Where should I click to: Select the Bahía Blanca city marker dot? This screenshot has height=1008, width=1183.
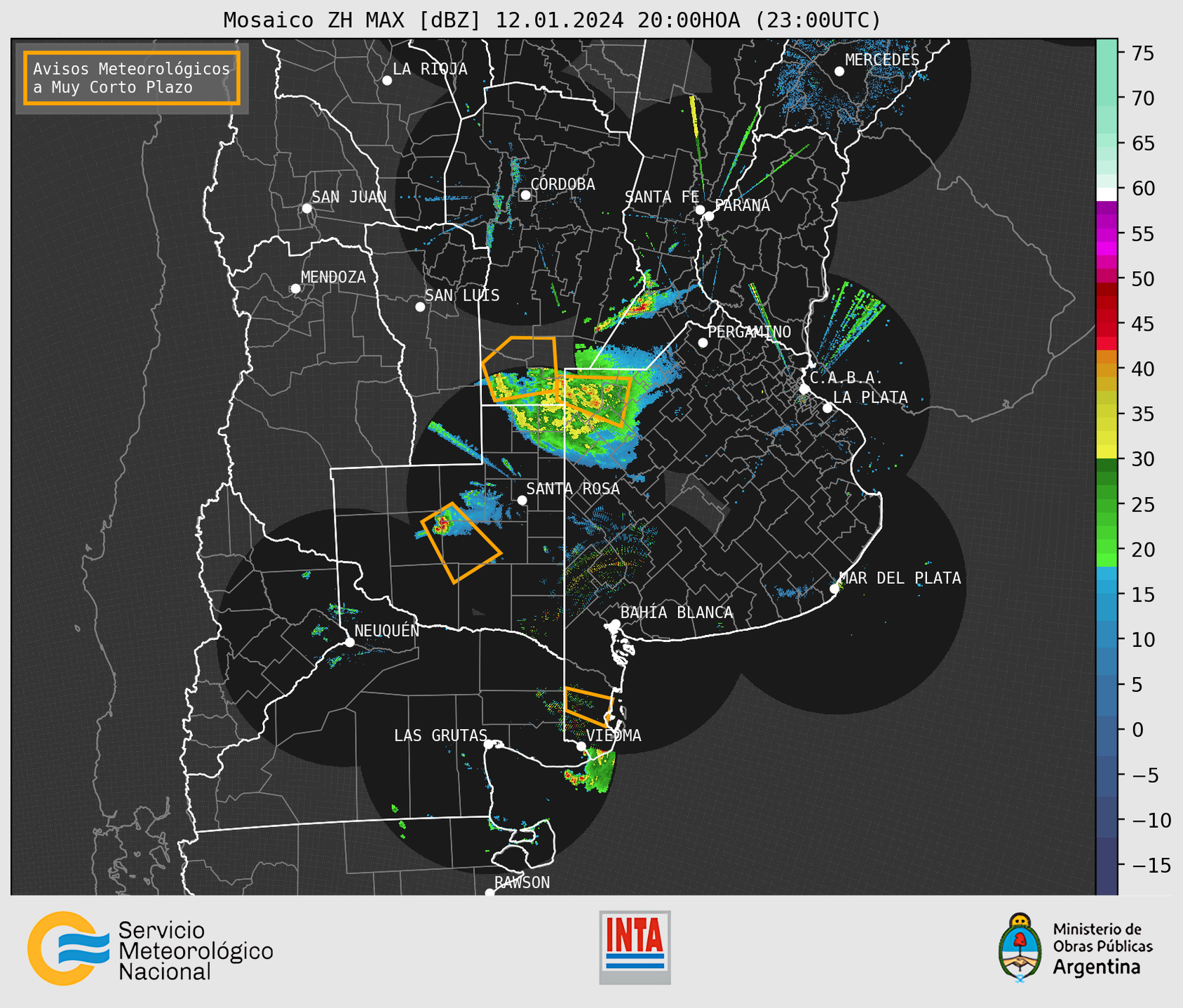[615, 624]
